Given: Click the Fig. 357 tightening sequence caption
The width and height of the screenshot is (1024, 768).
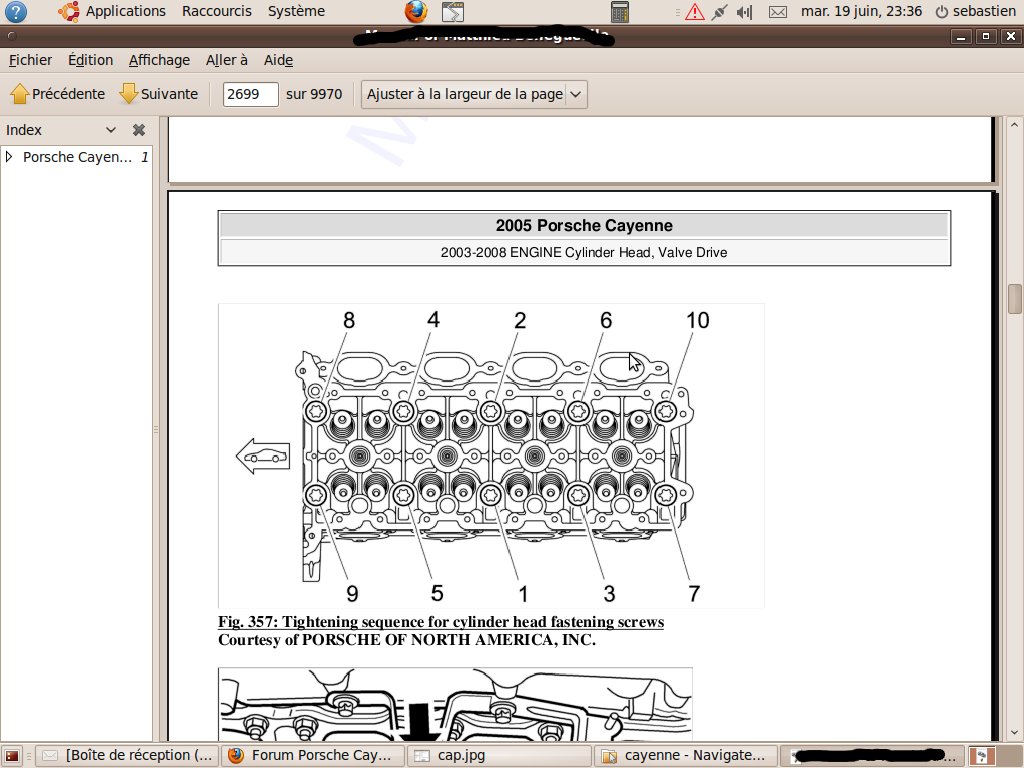Looking at the screenshot, I should tap(441, 622).
